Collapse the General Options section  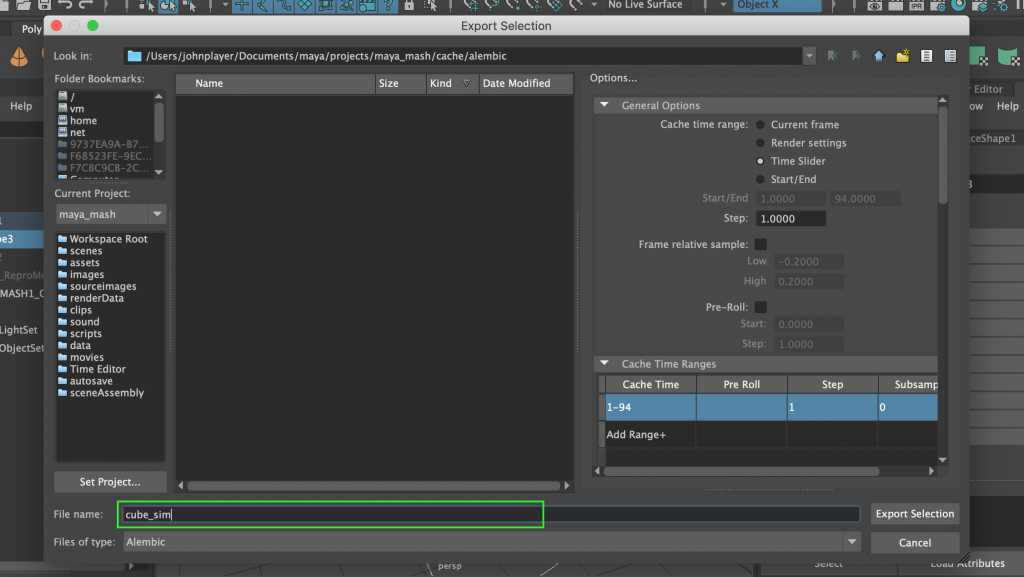pos(604,104)
